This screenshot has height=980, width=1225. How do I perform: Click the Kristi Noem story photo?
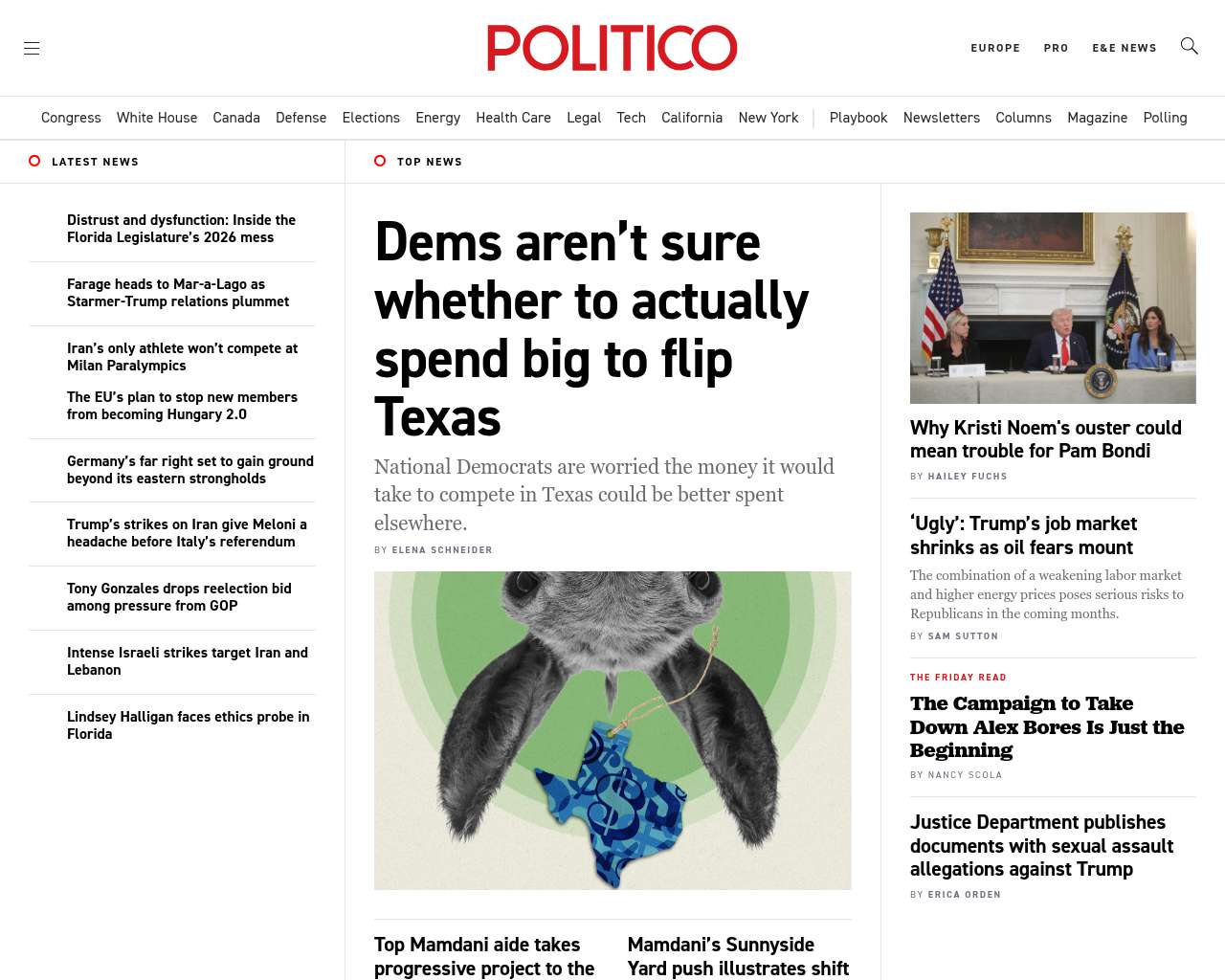coord(1053,308)
